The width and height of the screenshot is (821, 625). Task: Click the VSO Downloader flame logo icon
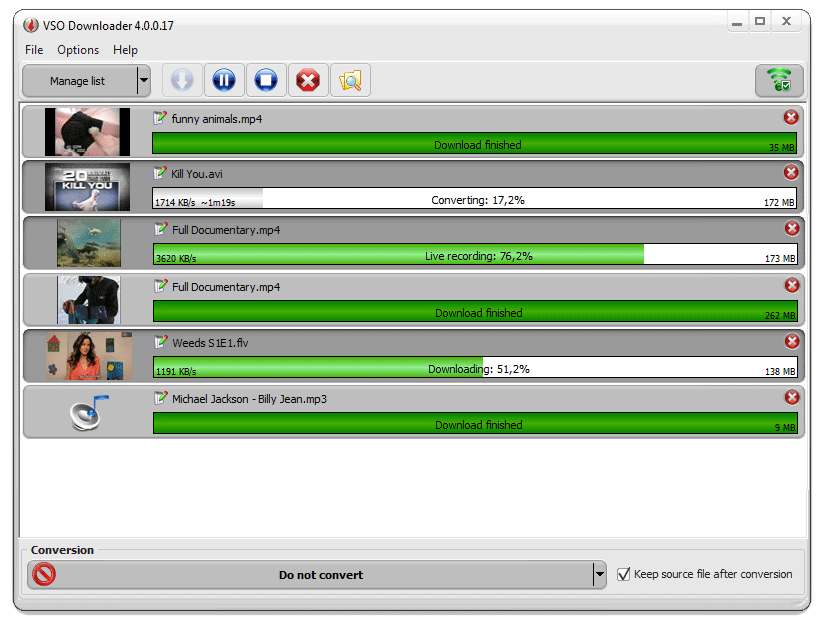(x=31, y=25)
